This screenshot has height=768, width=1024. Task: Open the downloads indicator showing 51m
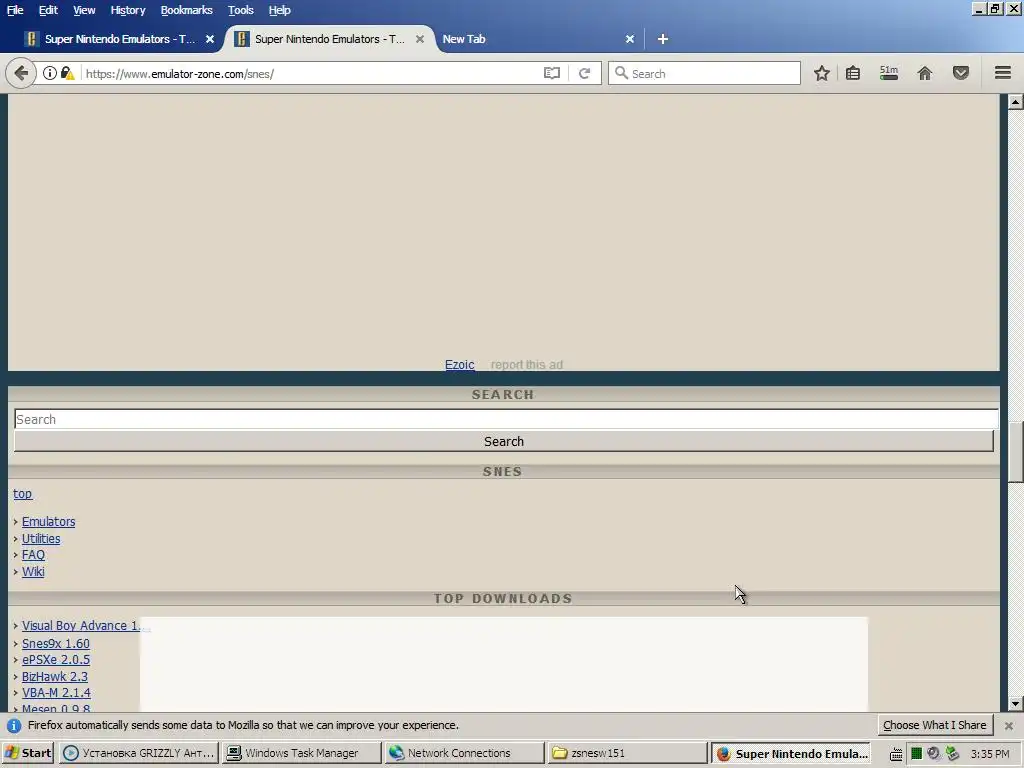(x=889, y=73)
